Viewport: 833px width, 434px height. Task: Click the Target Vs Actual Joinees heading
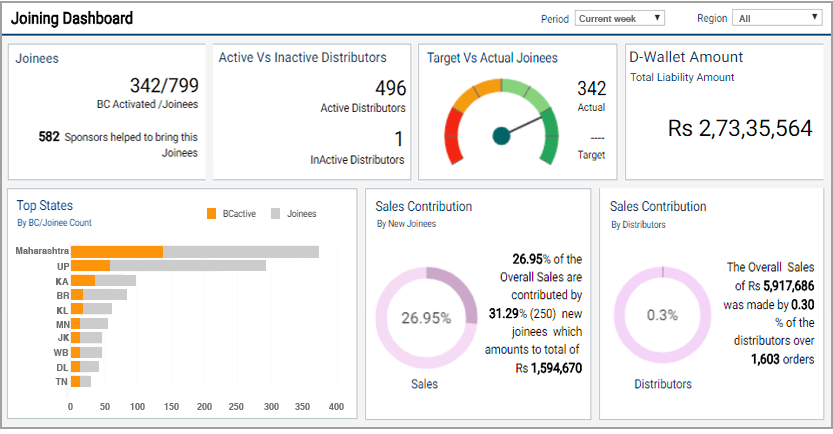492,58
